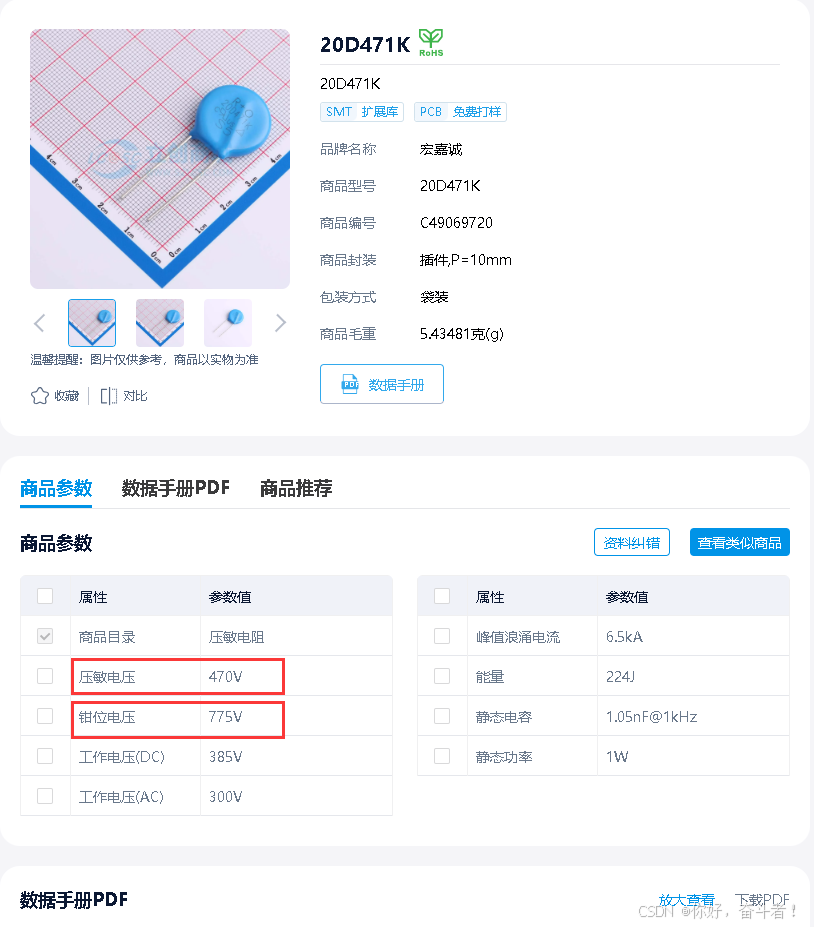Switch to the 数据手册PDF tab
This screenshot has width=814, height=927.
pos(176,488)
